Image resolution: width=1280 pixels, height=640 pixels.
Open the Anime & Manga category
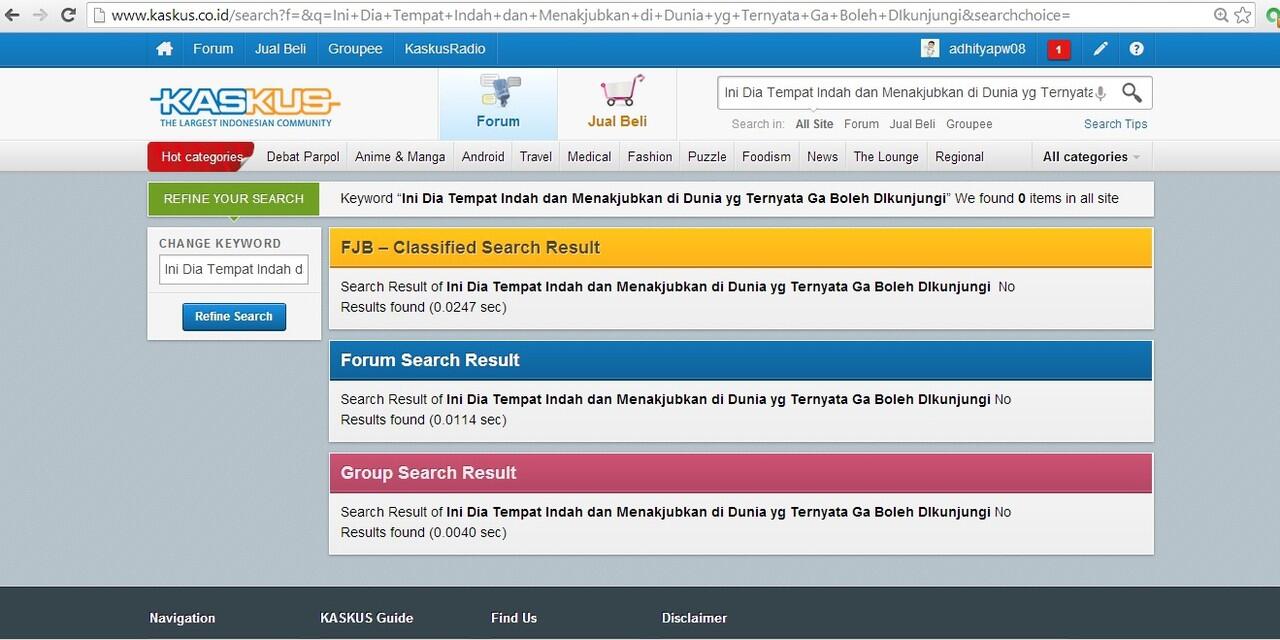click(400, 157)
